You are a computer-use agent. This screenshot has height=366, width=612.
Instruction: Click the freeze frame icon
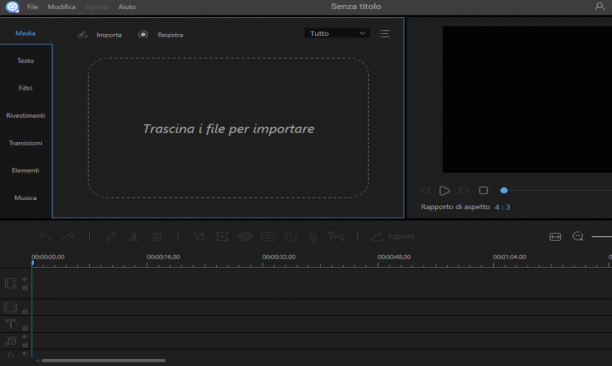coord(268,236)
